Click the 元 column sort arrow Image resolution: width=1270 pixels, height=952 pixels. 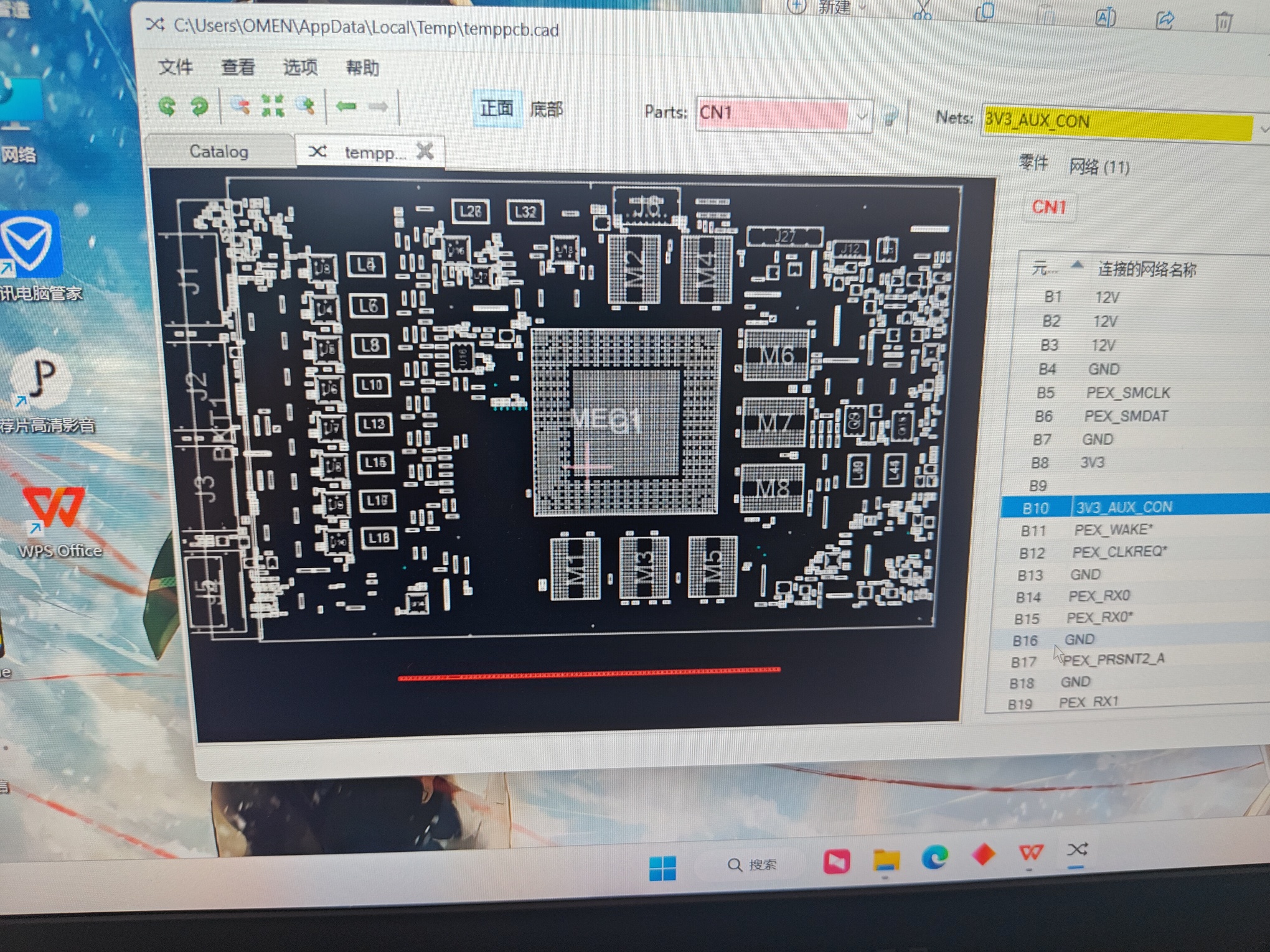(x=1076, y=265)
